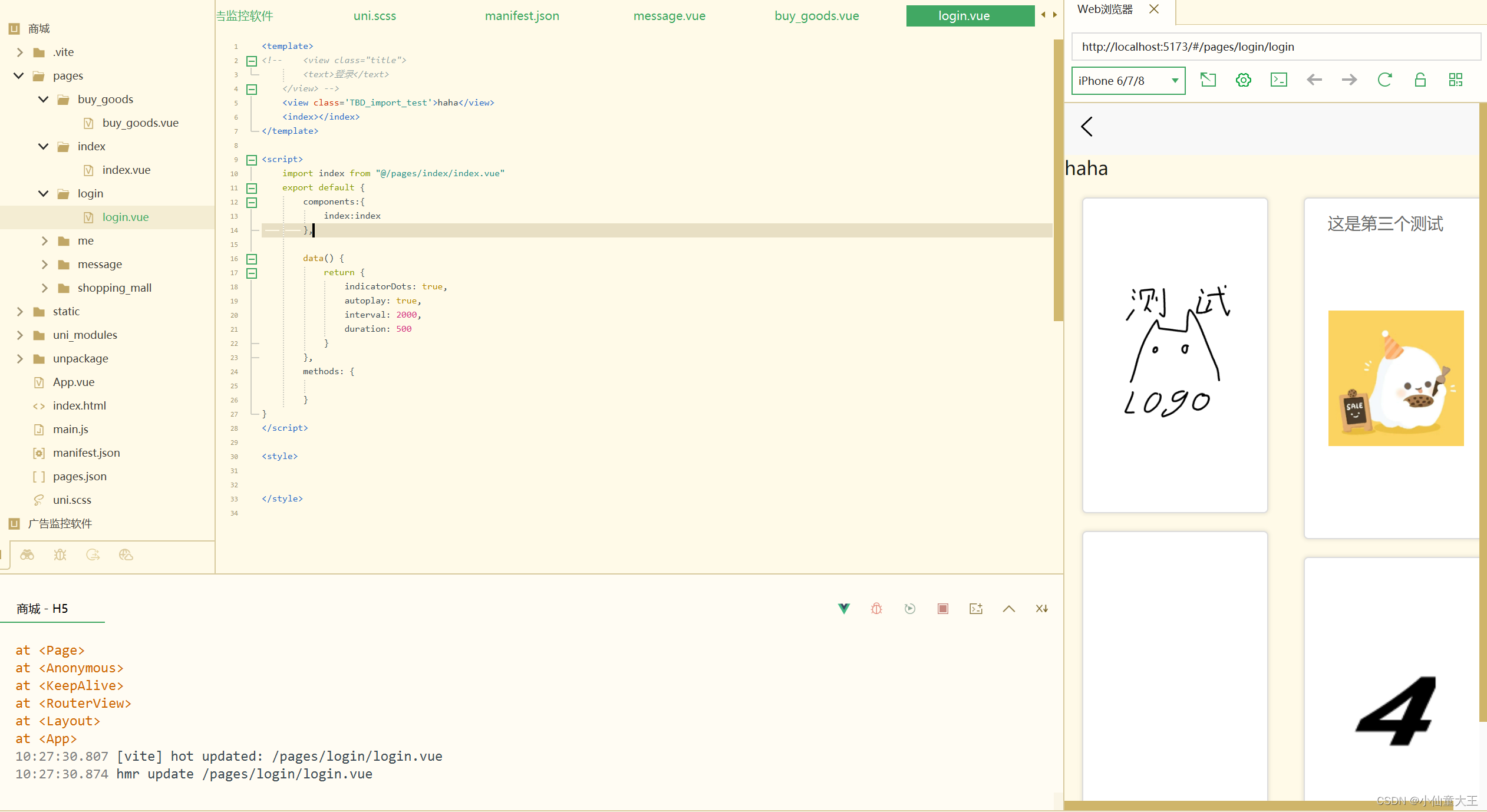This screenshot has width=1487, height=812.
Task: Expand the shopping_mall folder
Action: coord(45,288)
